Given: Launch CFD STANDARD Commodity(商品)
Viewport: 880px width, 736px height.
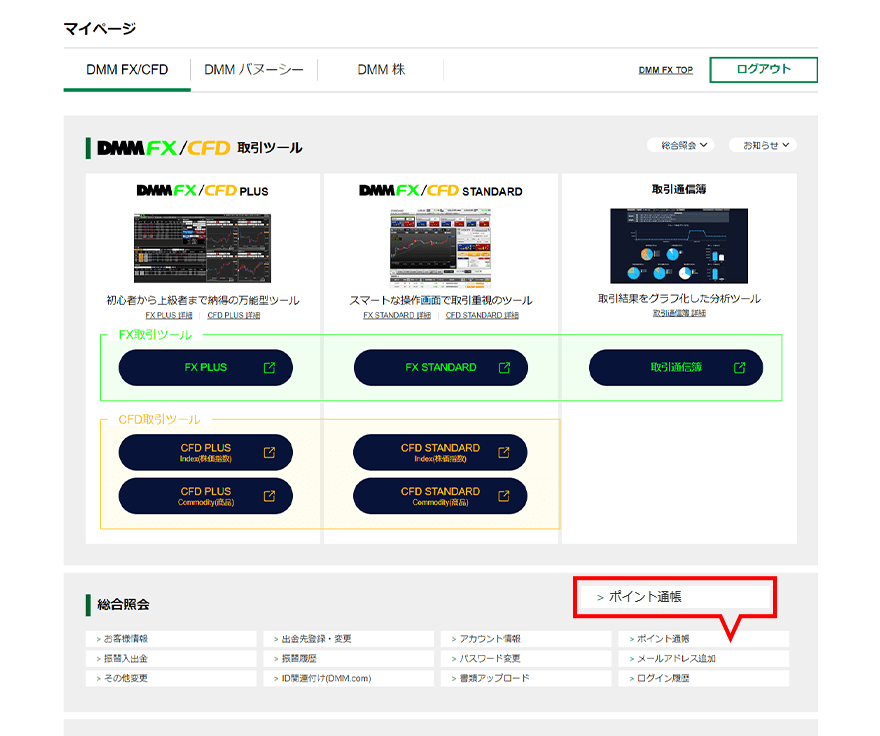Looking at the screenshot, I should tap(440, 496).
